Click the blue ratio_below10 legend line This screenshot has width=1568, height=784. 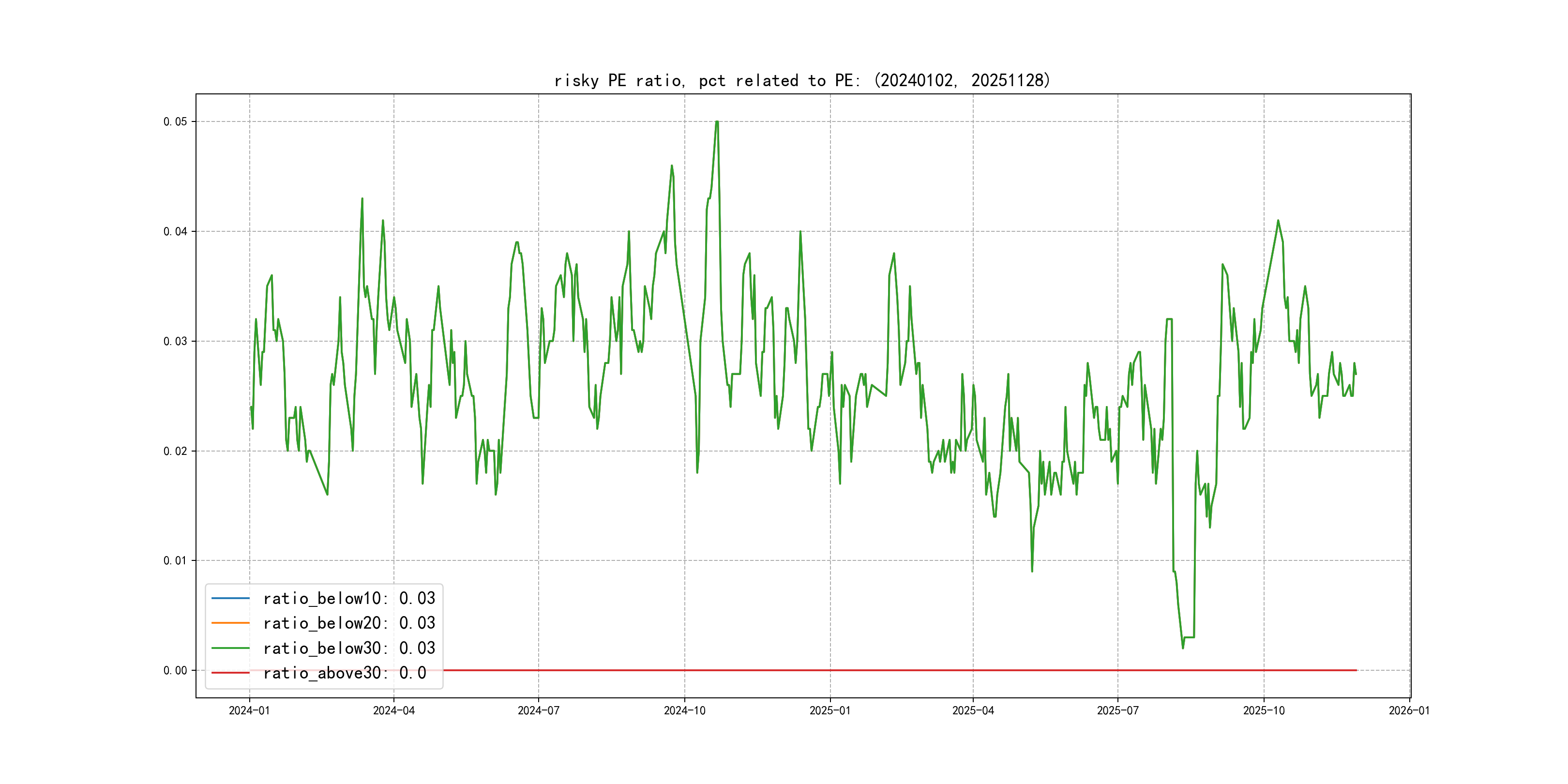click(230, 598)
